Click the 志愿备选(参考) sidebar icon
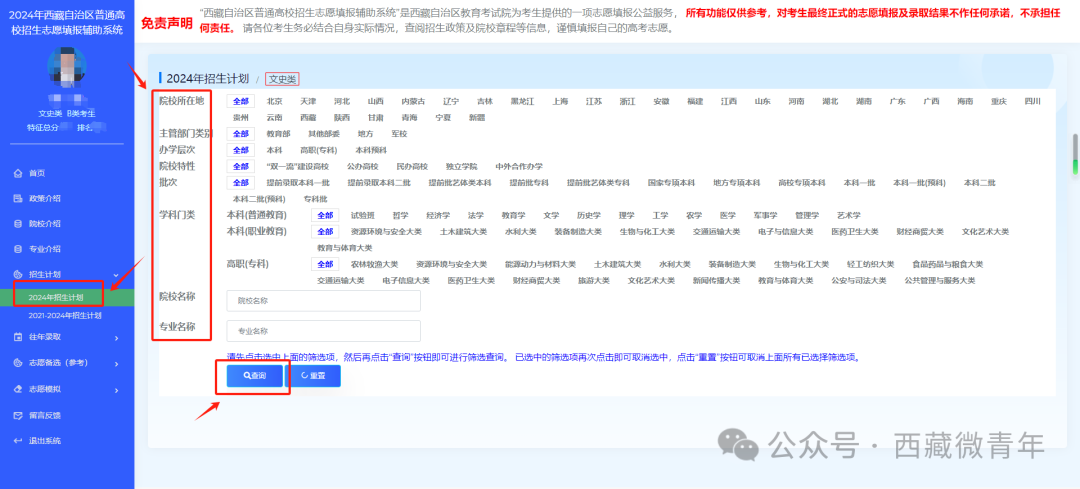Viewport: 1080px width, 489px height. coord(17,362)
